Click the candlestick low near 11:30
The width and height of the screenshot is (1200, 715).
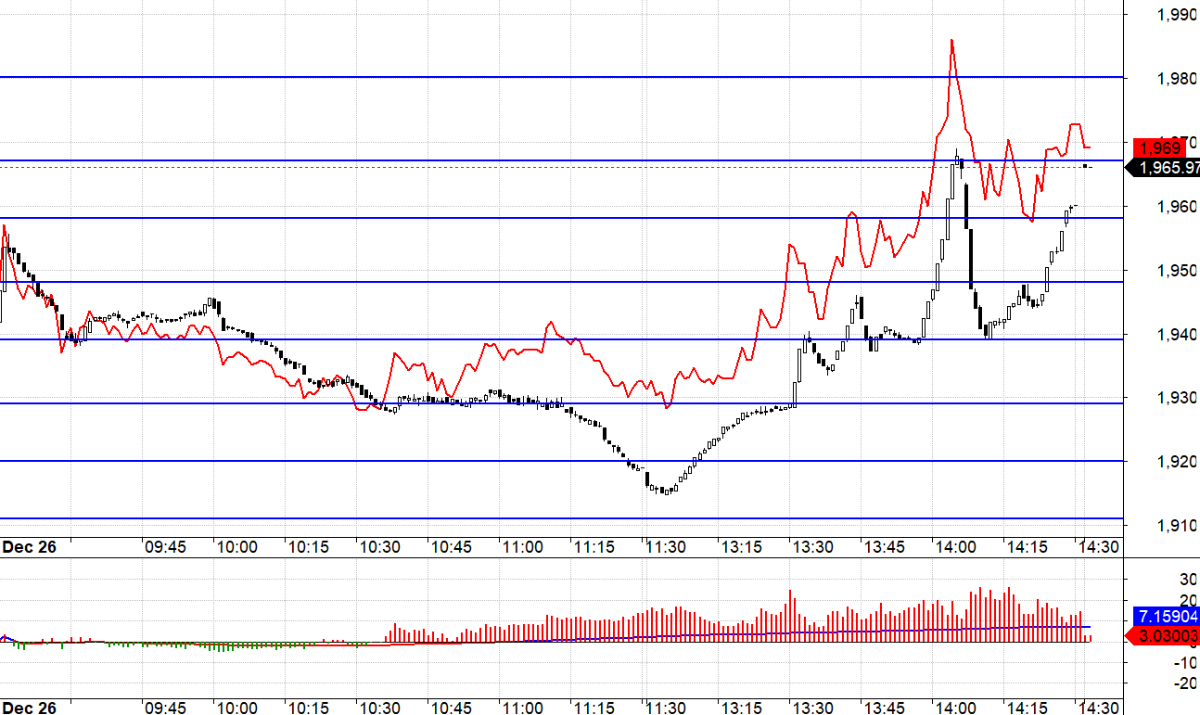[664, 491]
